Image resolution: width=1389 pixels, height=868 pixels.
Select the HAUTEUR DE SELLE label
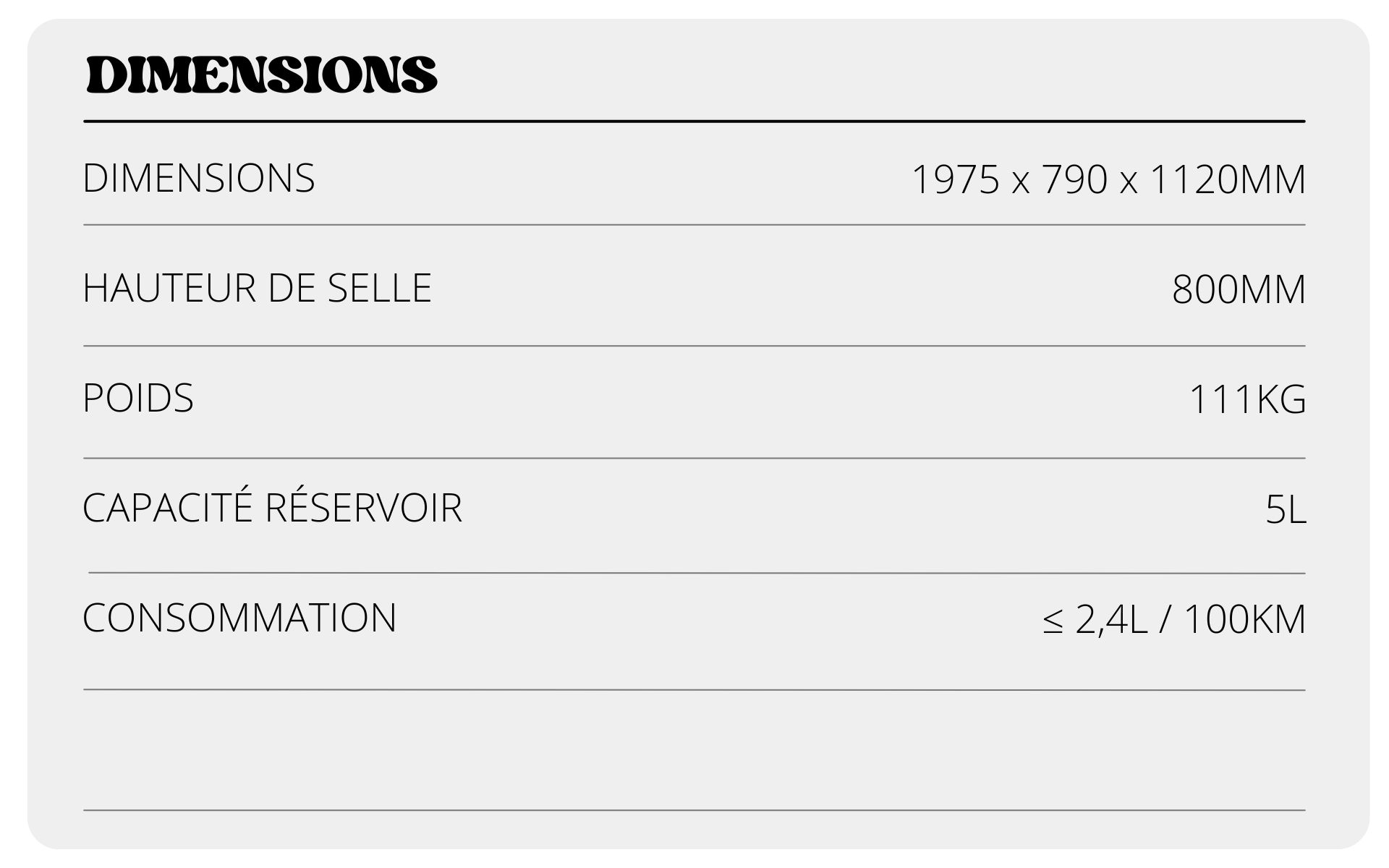pos(257,288)
